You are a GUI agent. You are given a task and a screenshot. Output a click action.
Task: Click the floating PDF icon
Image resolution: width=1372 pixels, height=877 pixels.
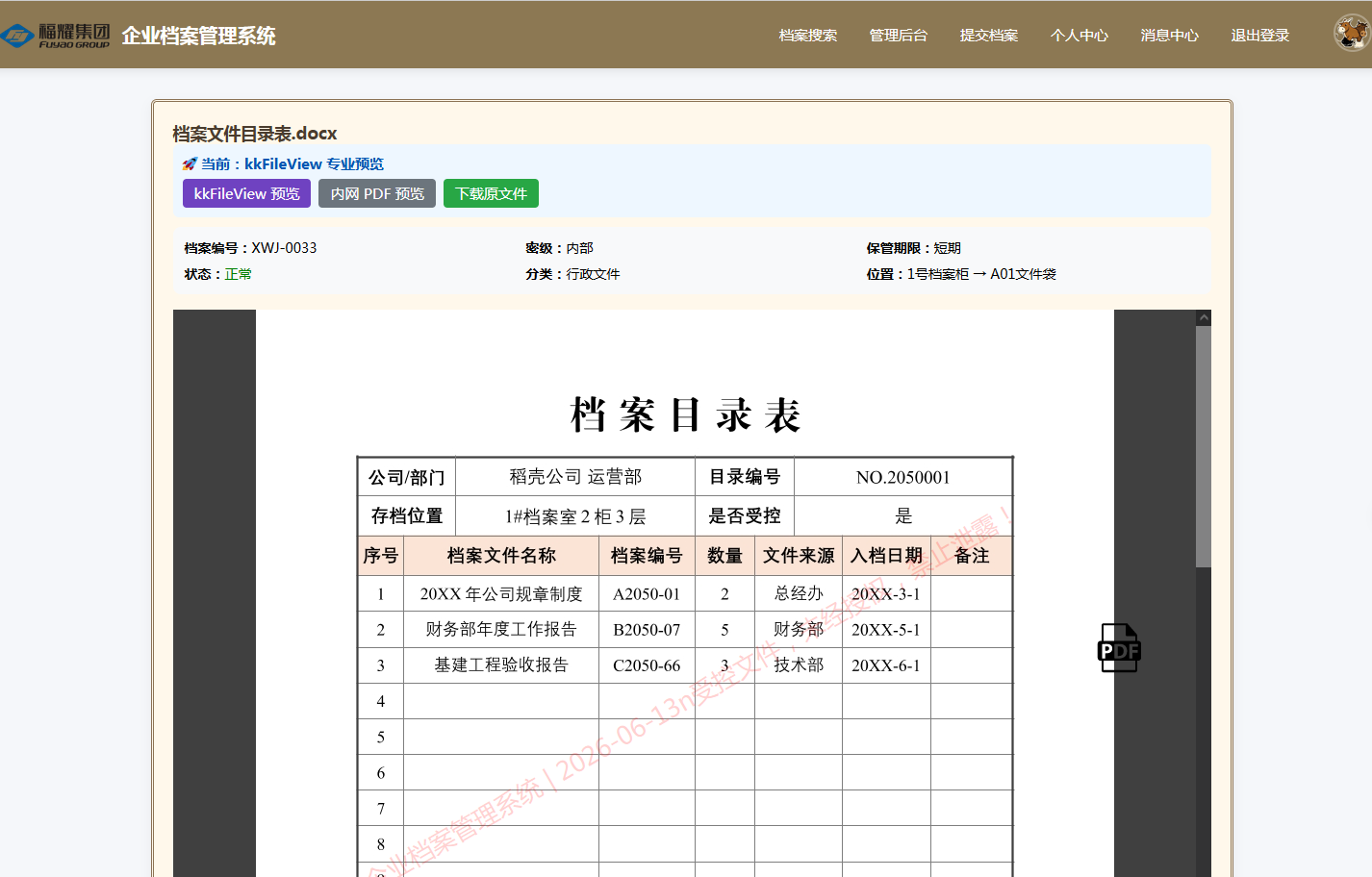click(1119, 647)
